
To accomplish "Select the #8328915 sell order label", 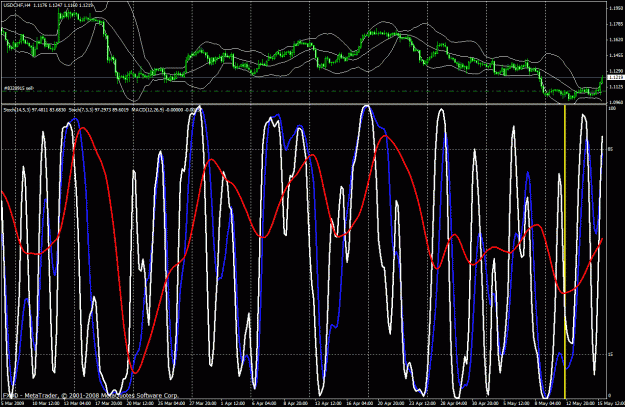I will pos(19,88).
